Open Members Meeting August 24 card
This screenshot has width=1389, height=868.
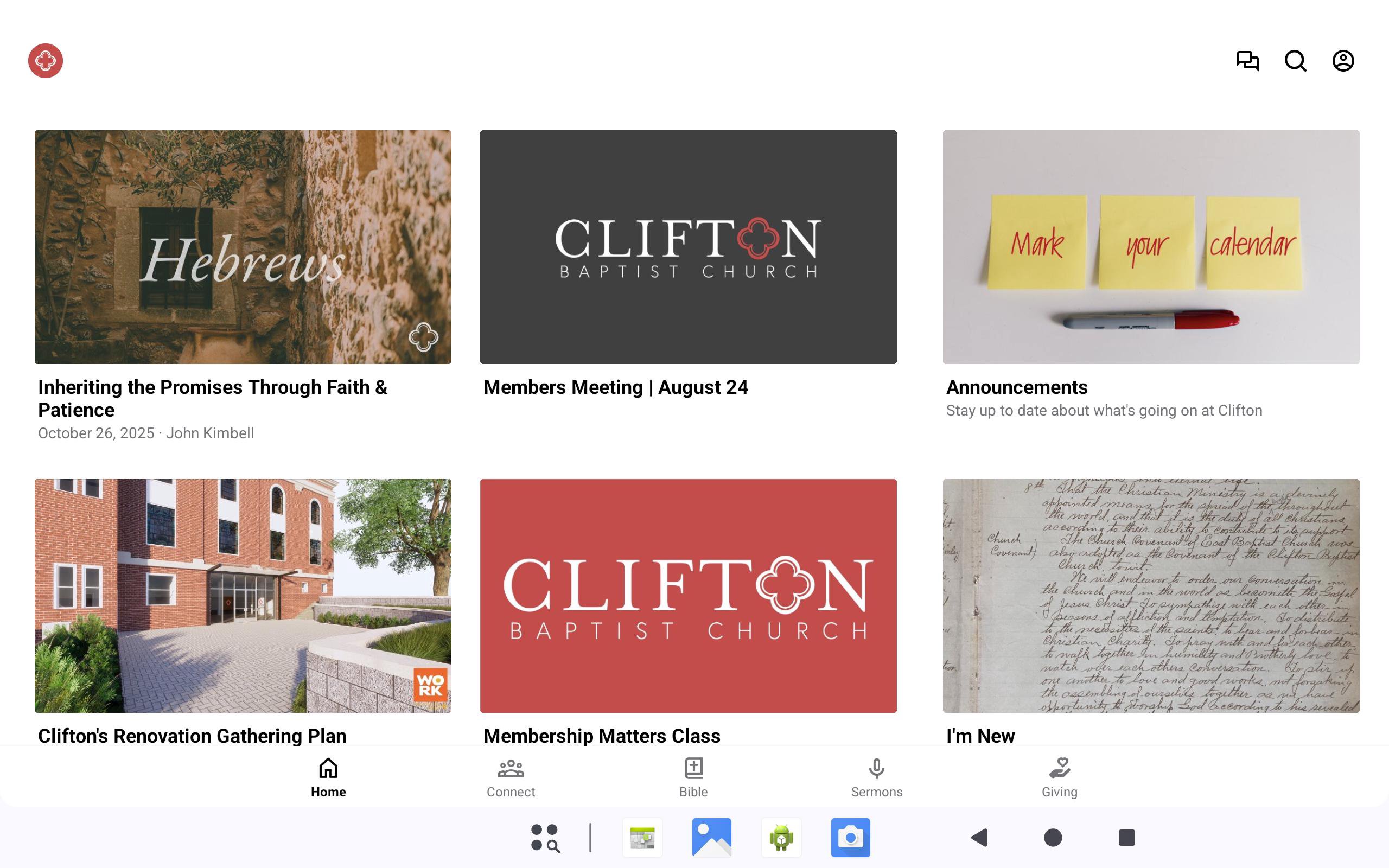688,247
